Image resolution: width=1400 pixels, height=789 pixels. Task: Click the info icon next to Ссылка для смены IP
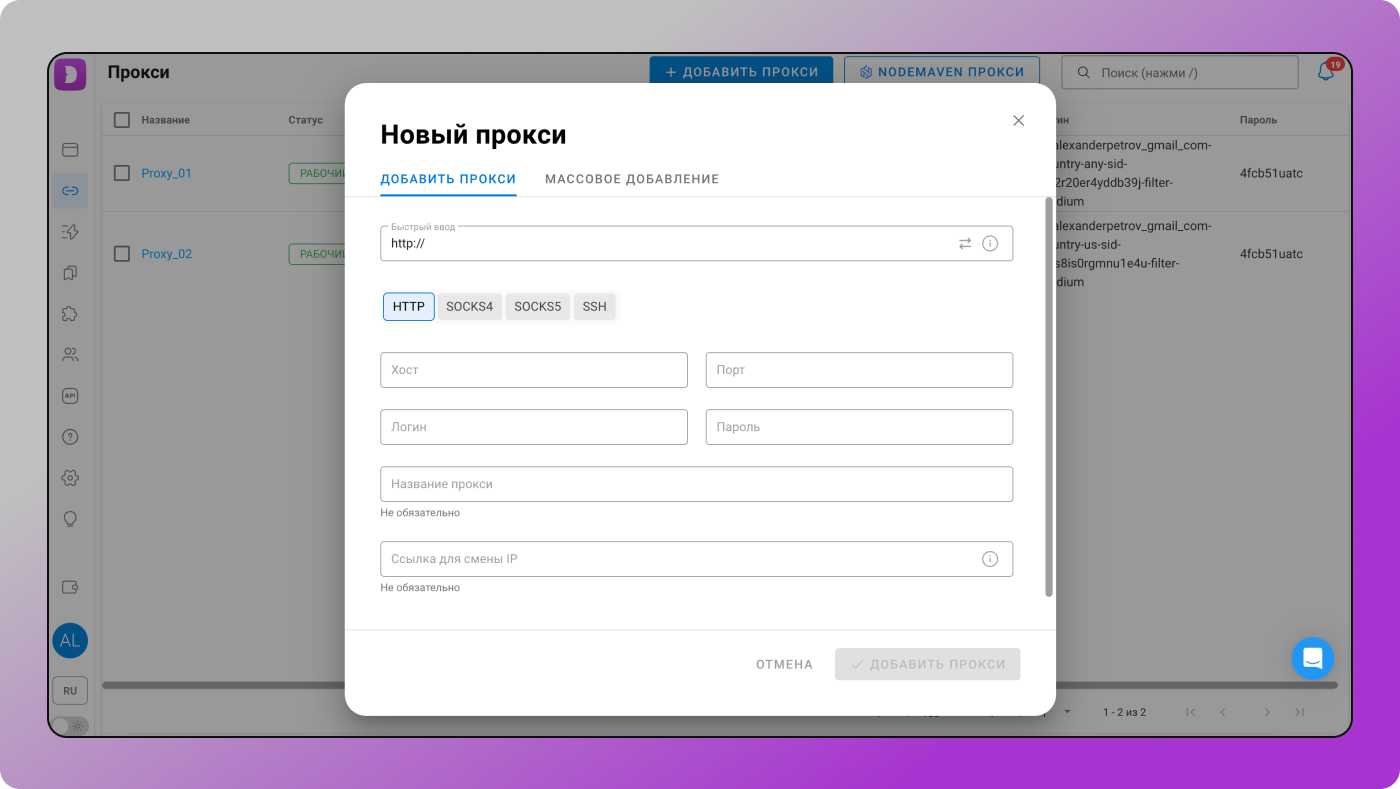(x=990, y=559)
